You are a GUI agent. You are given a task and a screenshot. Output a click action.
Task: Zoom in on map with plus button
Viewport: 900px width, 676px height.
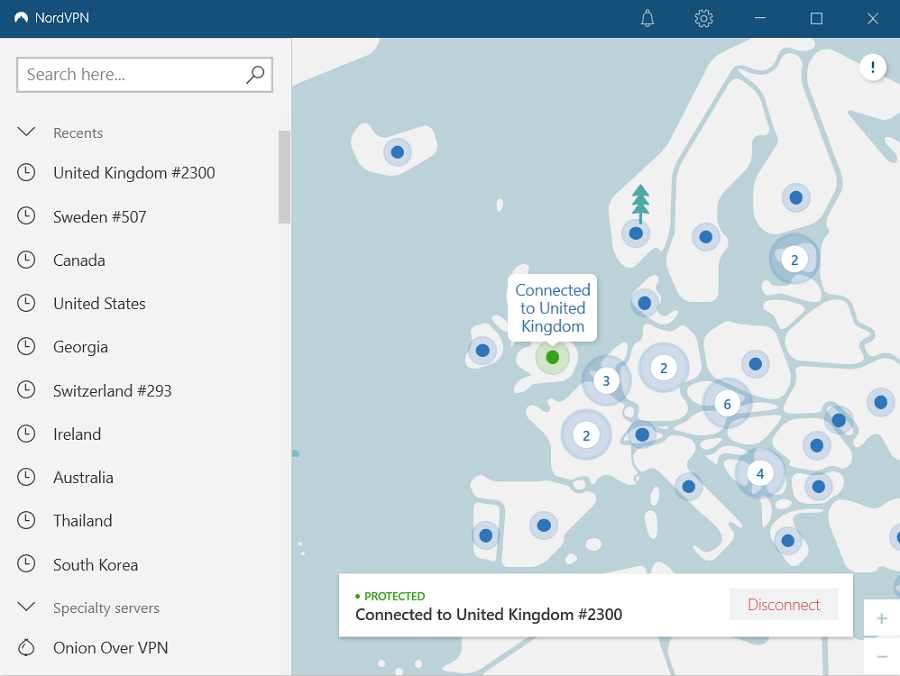pyautogui.click(x=881, y=619)
